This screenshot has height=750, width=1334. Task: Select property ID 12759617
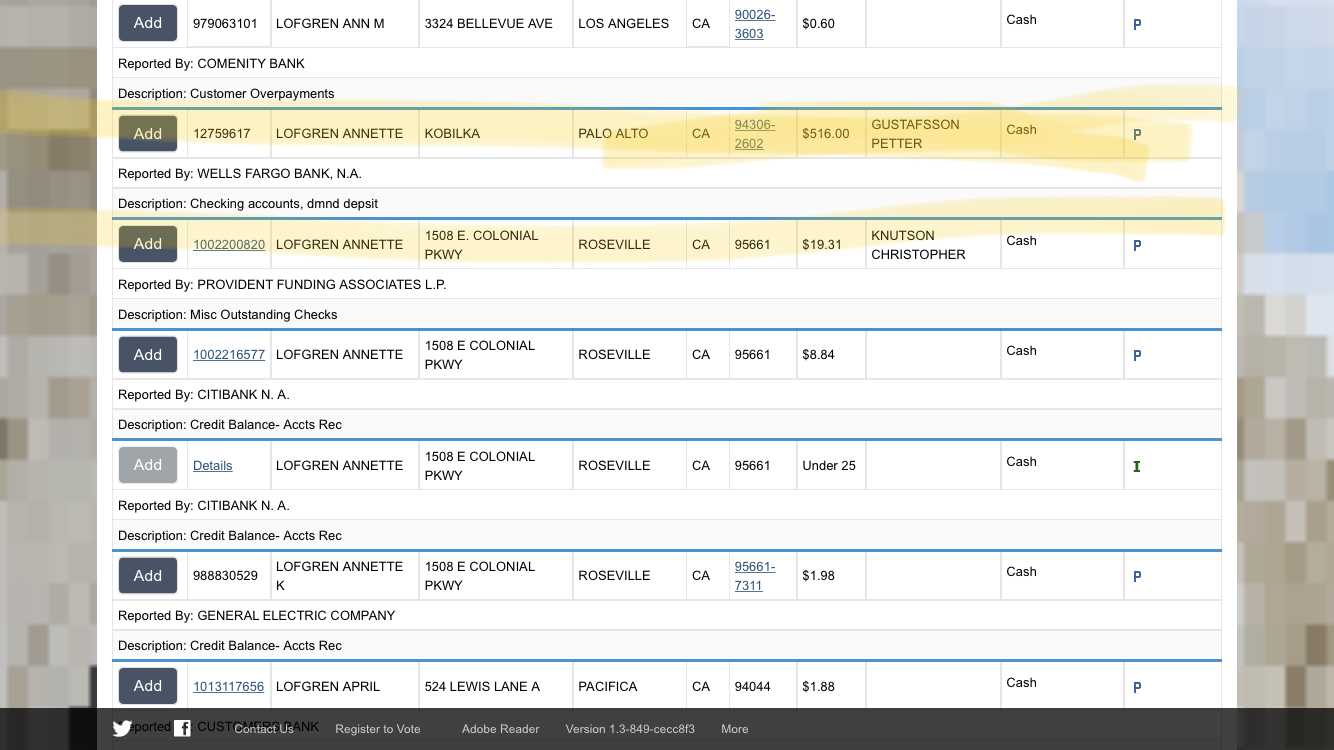point(222,133)
